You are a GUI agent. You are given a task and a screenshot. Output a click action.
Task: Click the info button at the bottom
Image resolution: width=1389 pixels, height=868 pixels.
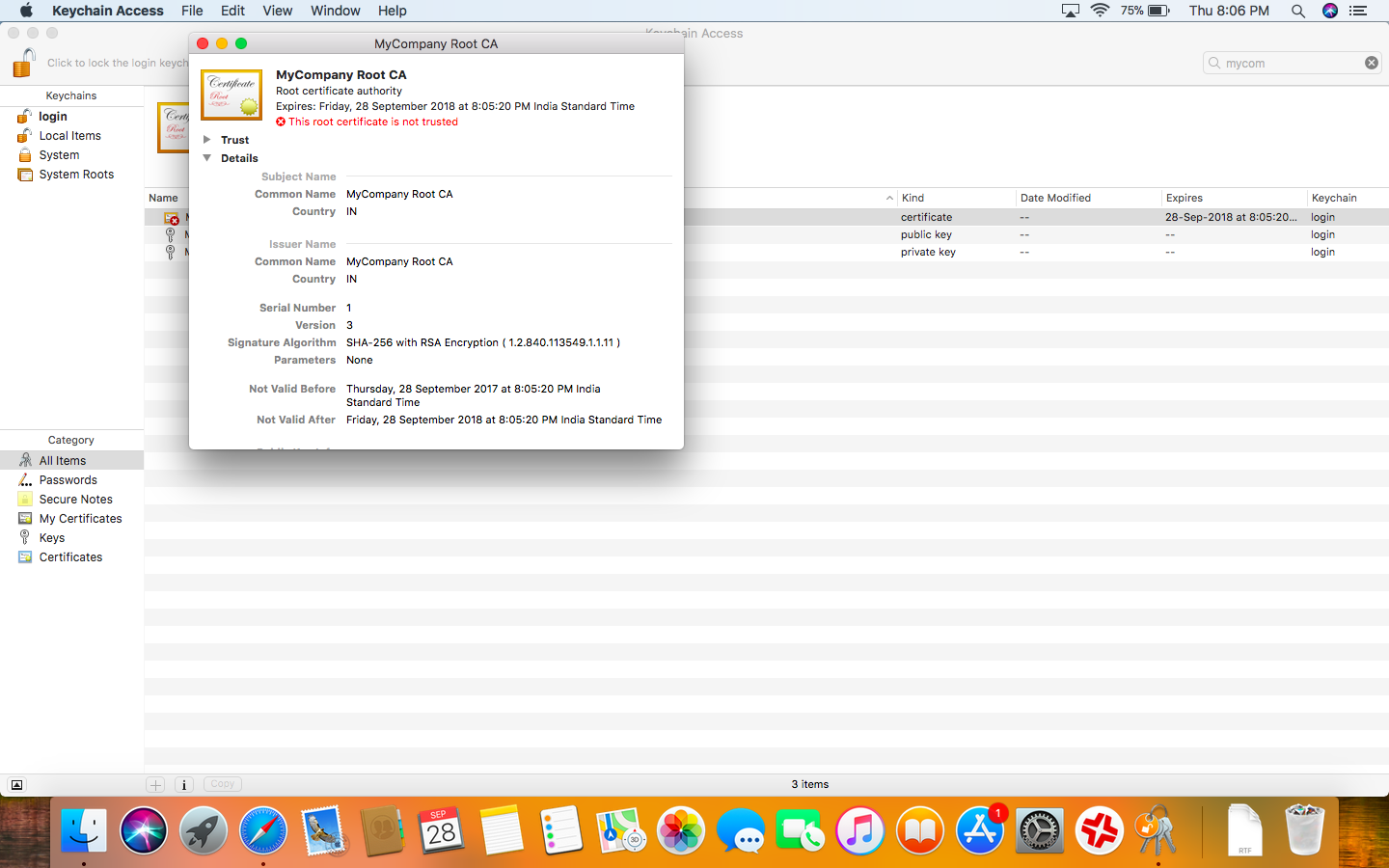click(183, 785)
